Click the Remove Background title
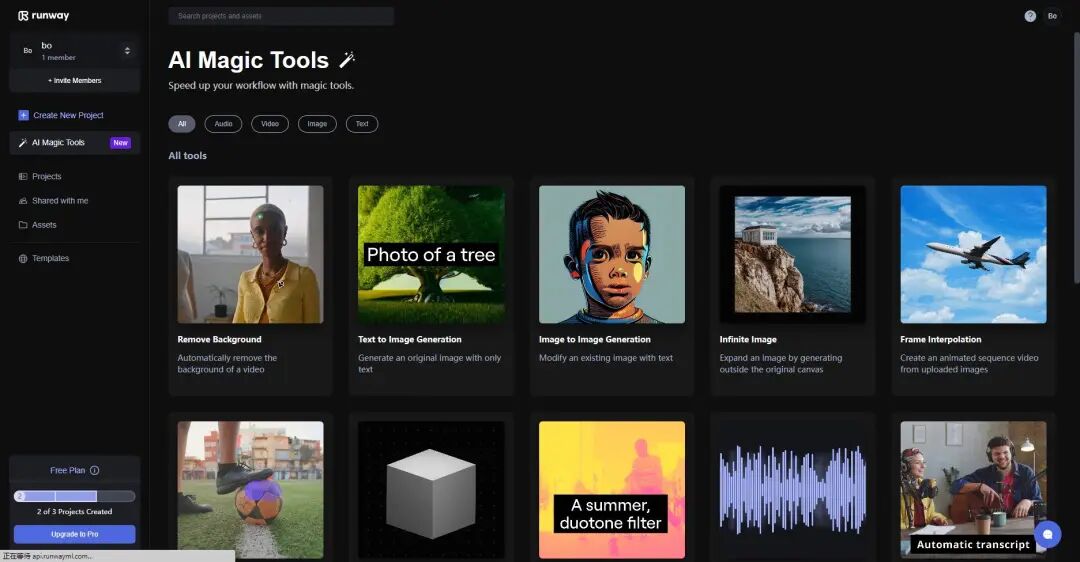The height and width of the screenshot is (562, 1080). (219, 340)
